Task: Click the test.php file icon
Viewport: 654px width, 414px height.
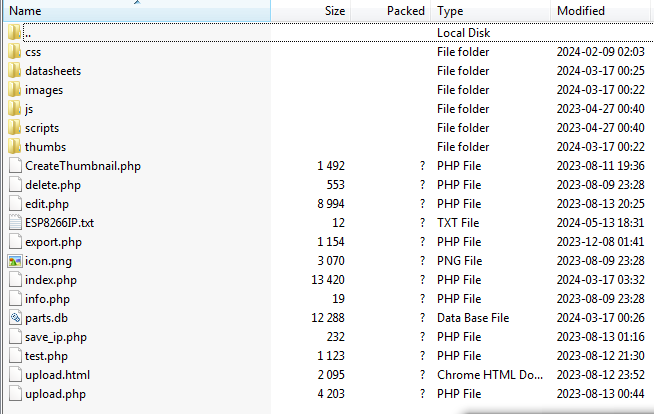Action: (15, 356)
